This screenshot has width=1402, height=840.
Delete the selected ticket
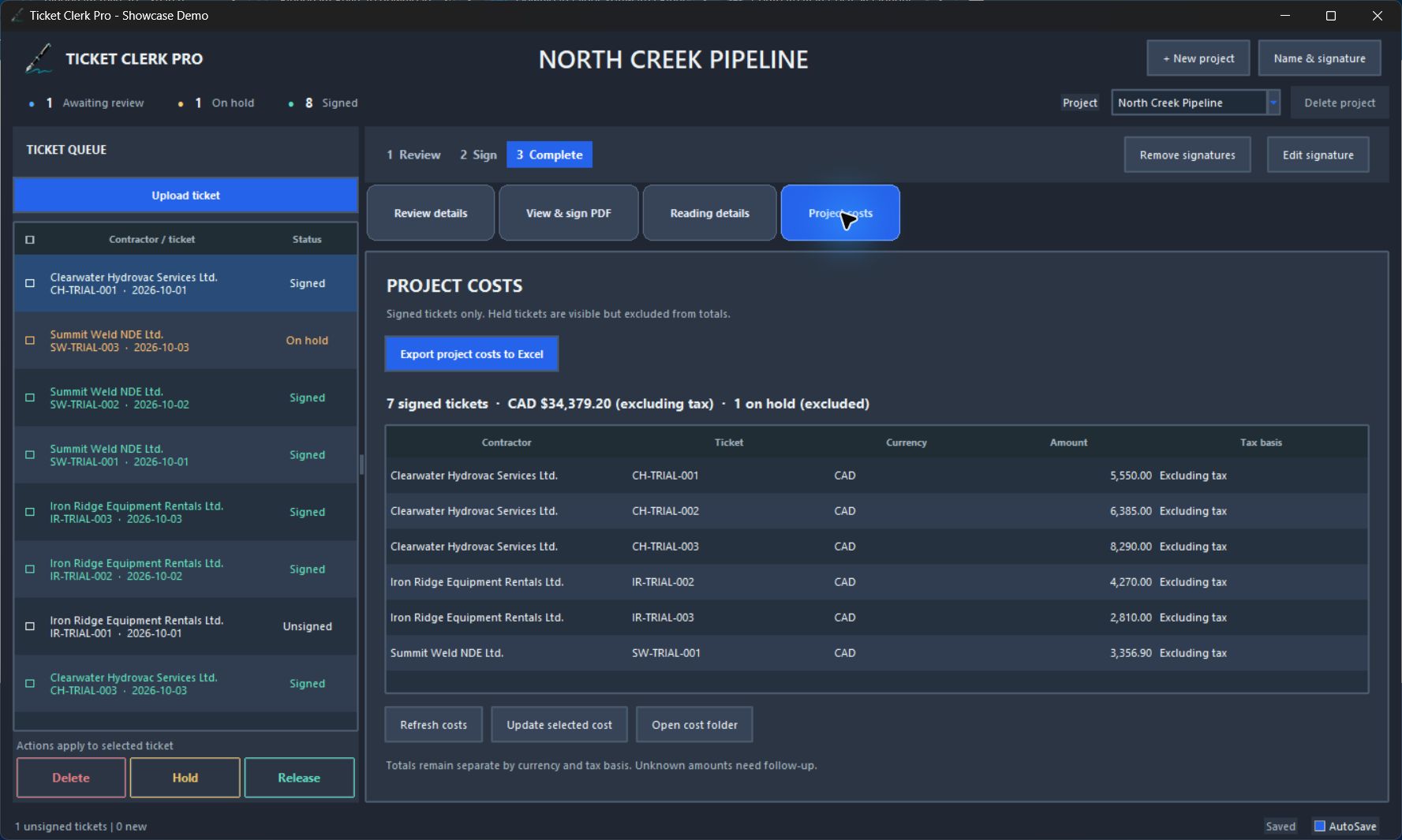point(71,778)
